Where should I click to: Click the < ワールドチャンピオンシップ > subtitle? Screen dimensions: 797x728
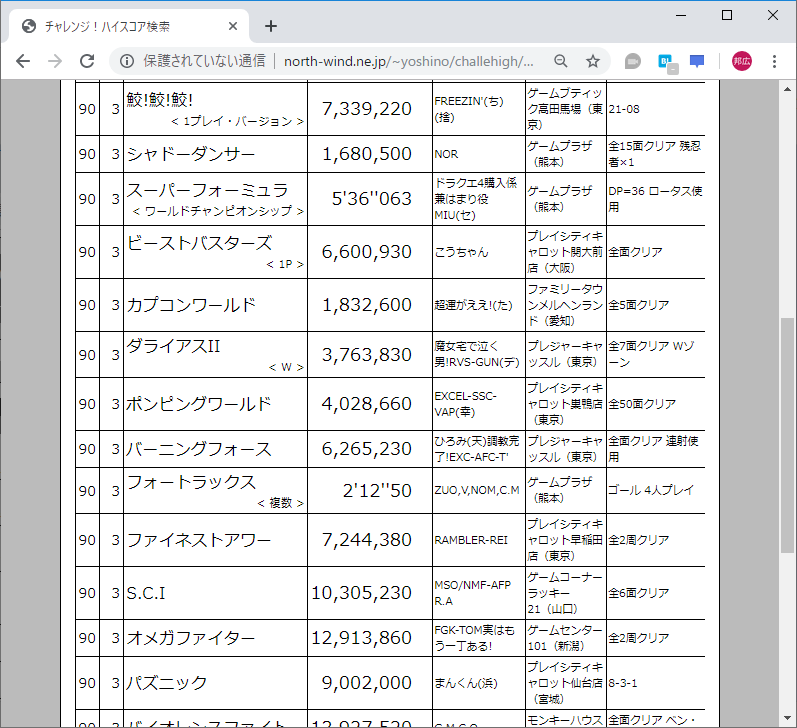coord(218,211)
